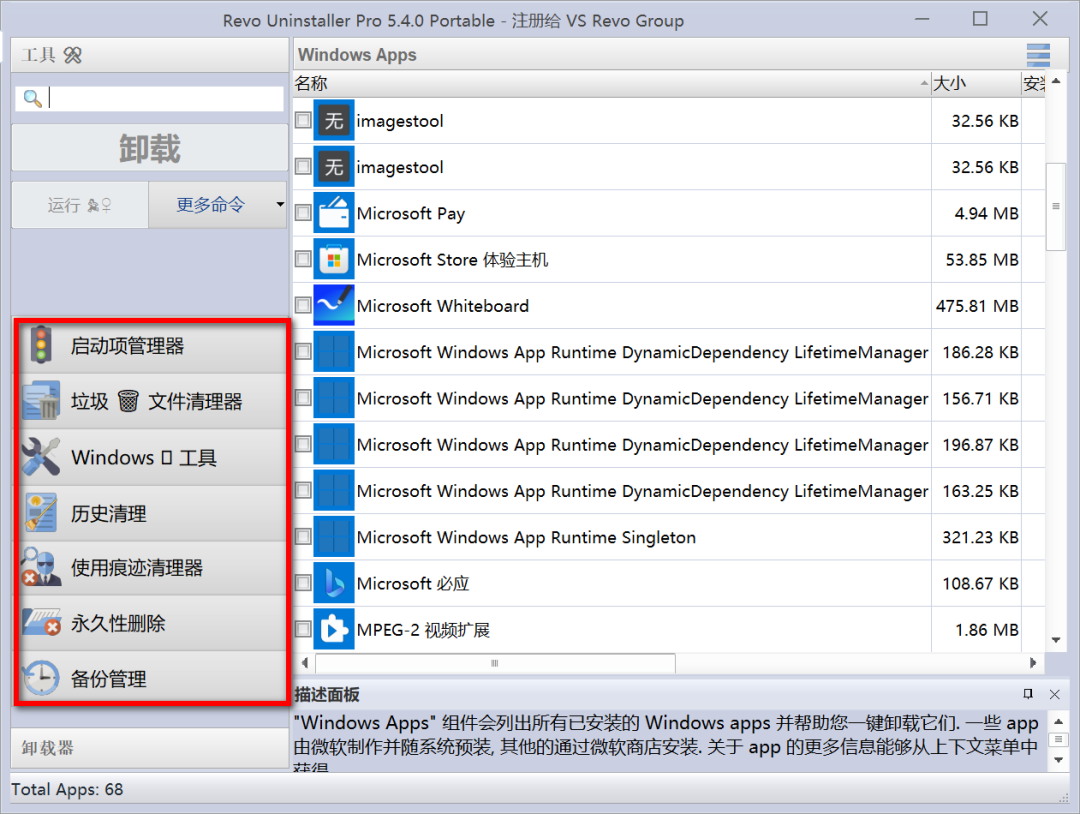The width and height of the screenshot is (1080, 814).
Task: Click the Microsoft Whiteboard app icon
Action: click(x=334, y=306)
